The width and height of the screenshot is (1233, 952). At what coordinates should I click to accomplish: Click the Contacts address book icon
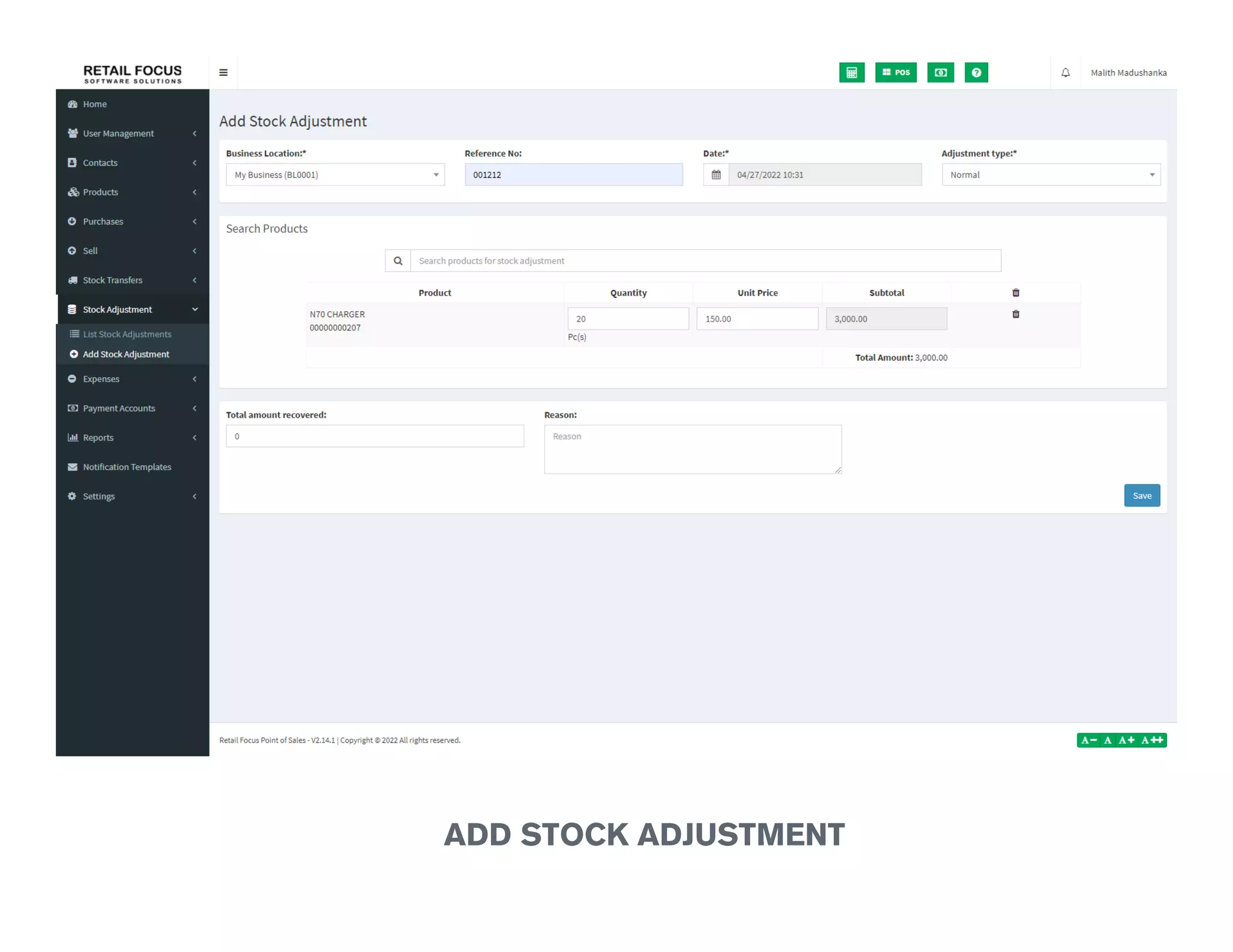pyautogui.click(x=72, y=162)
